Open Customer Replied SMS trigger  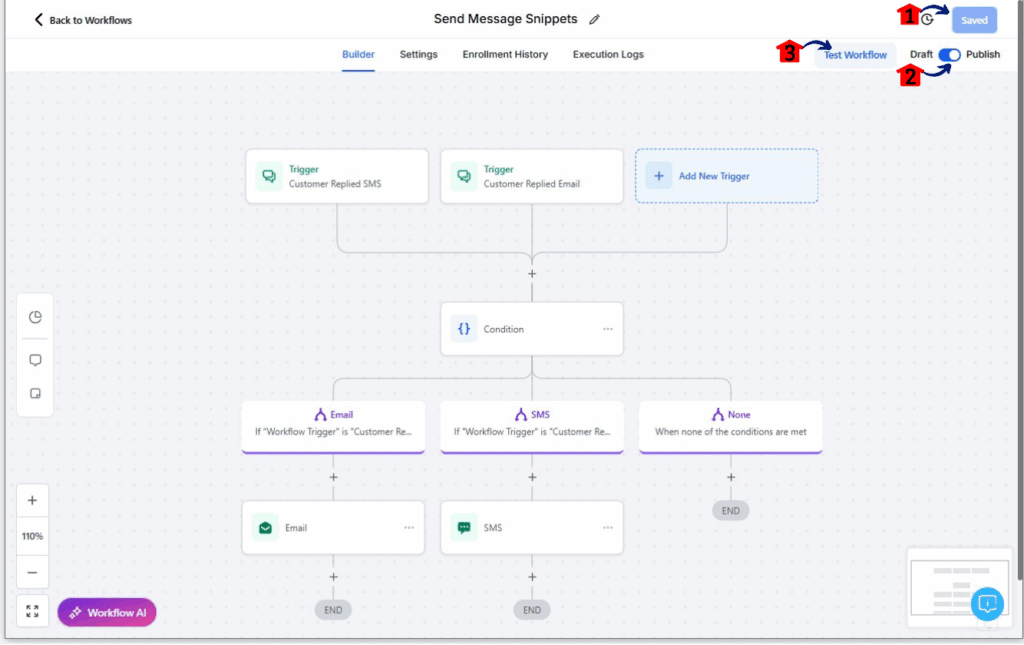337,176
